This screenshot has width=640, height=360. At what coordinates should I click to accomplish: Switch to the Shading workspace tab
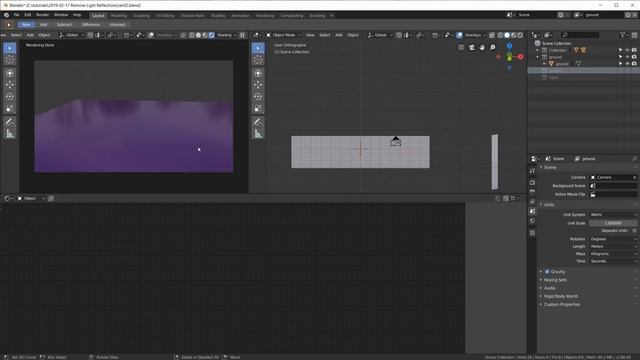tap(218, 16)
